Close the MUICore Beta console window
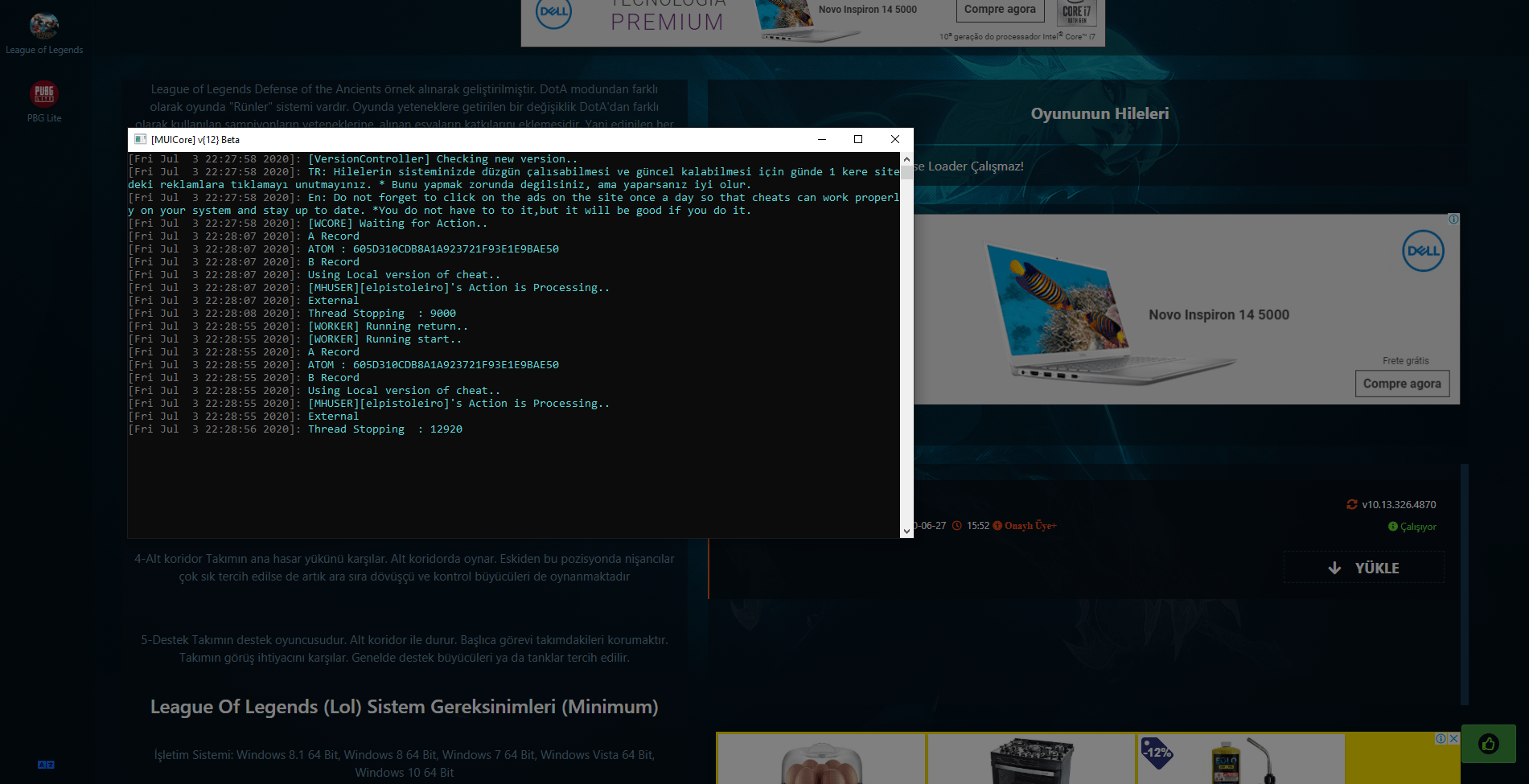 894,139
